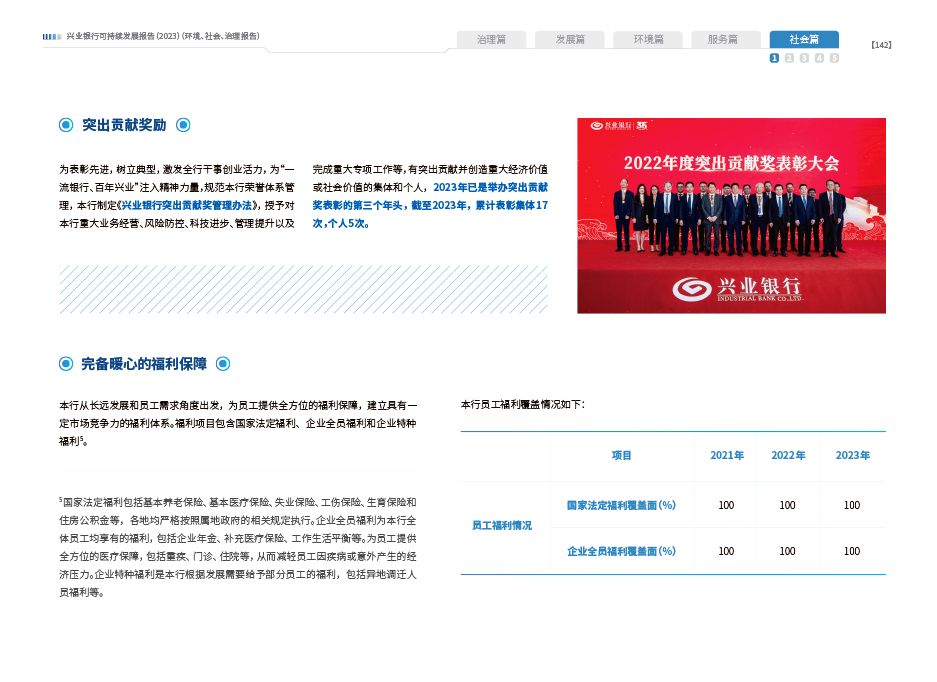The width and height of the screenshot is (937, 682).
Task: Click circle icon left of 完备暖心的福利保障 heading
Action: click(x=66, y=364)
